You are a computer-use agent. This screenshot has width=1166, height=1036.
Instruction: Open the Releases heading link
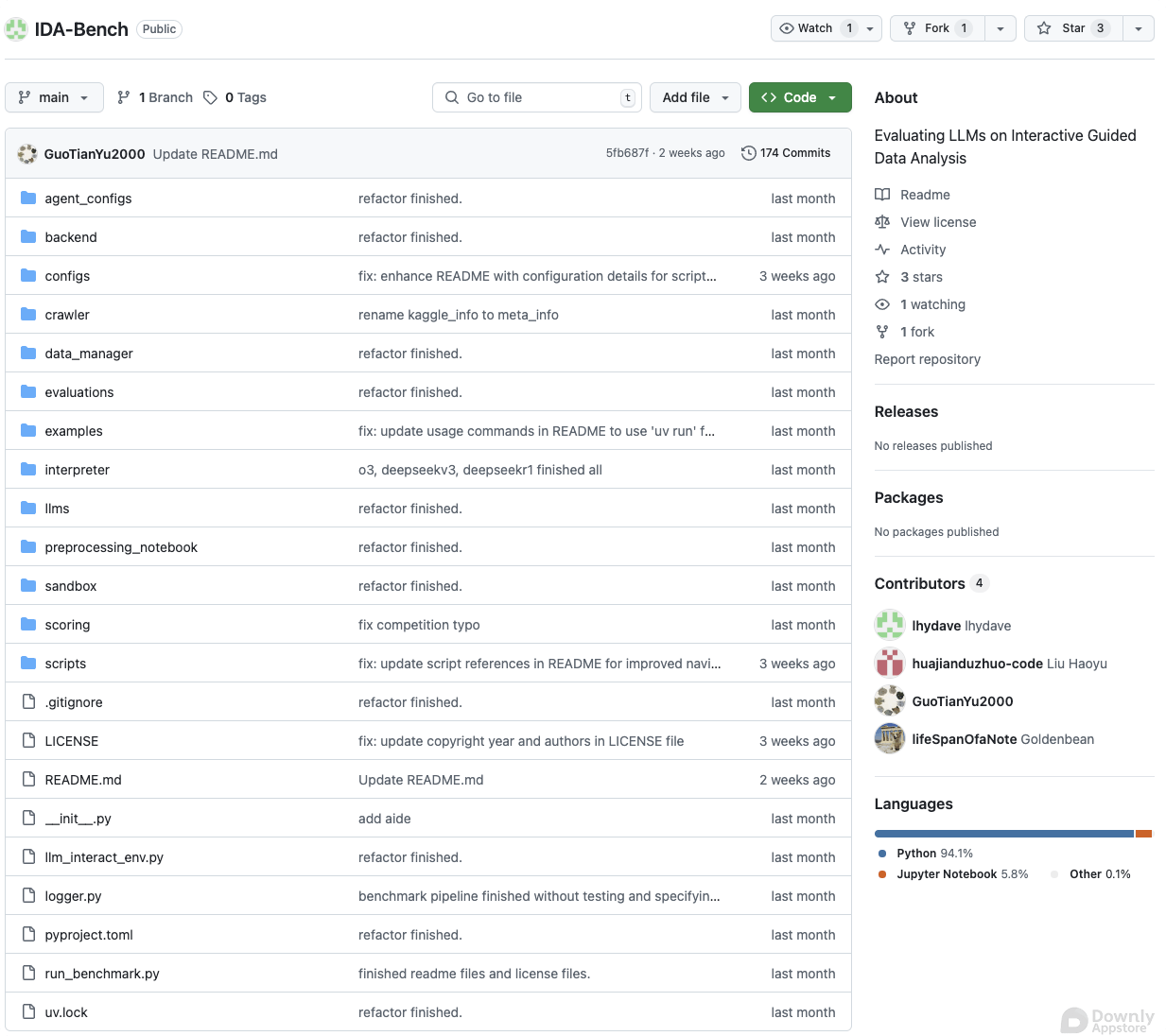click(906, 412)
